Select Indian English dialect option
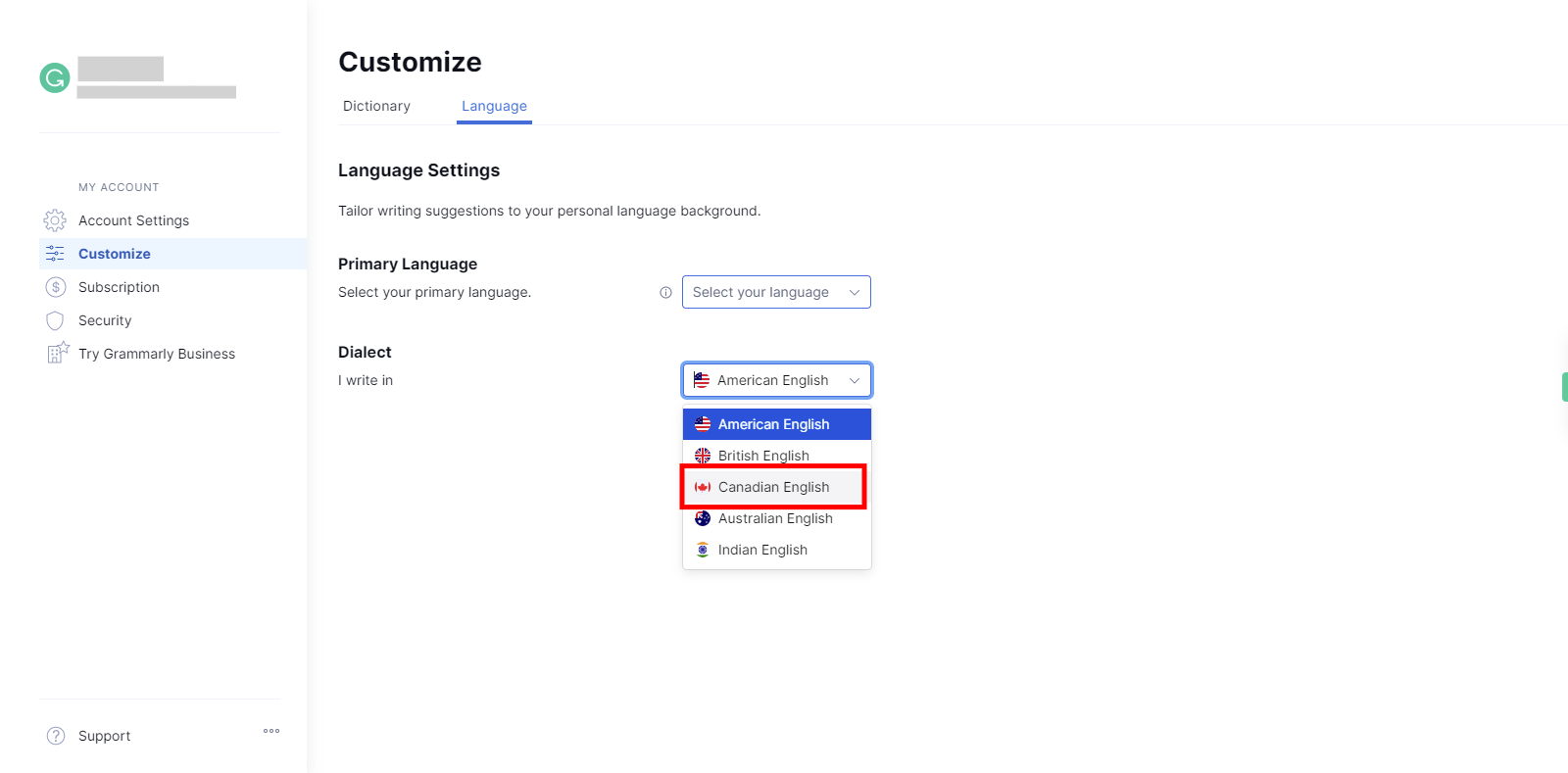Viewport: 1568px width, 773px height. pos(777,550)
